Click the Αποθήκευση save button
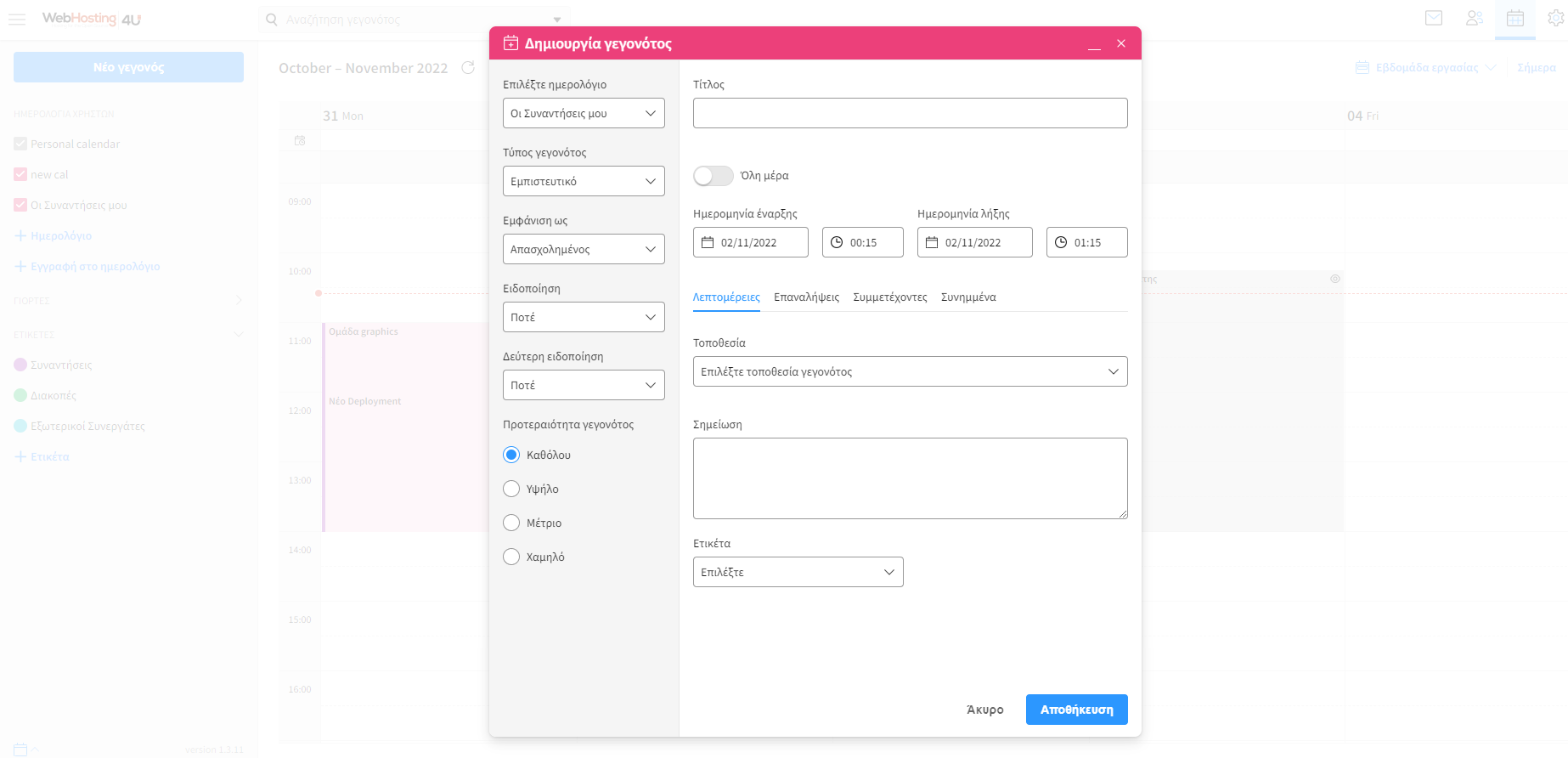 point(1076,710)
